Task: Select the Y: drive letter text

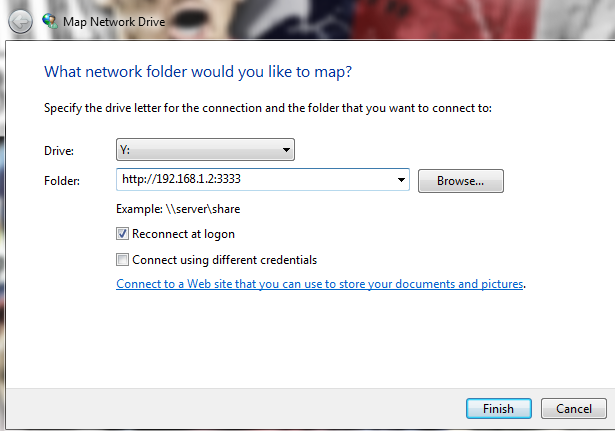Action: coord(128,151)
